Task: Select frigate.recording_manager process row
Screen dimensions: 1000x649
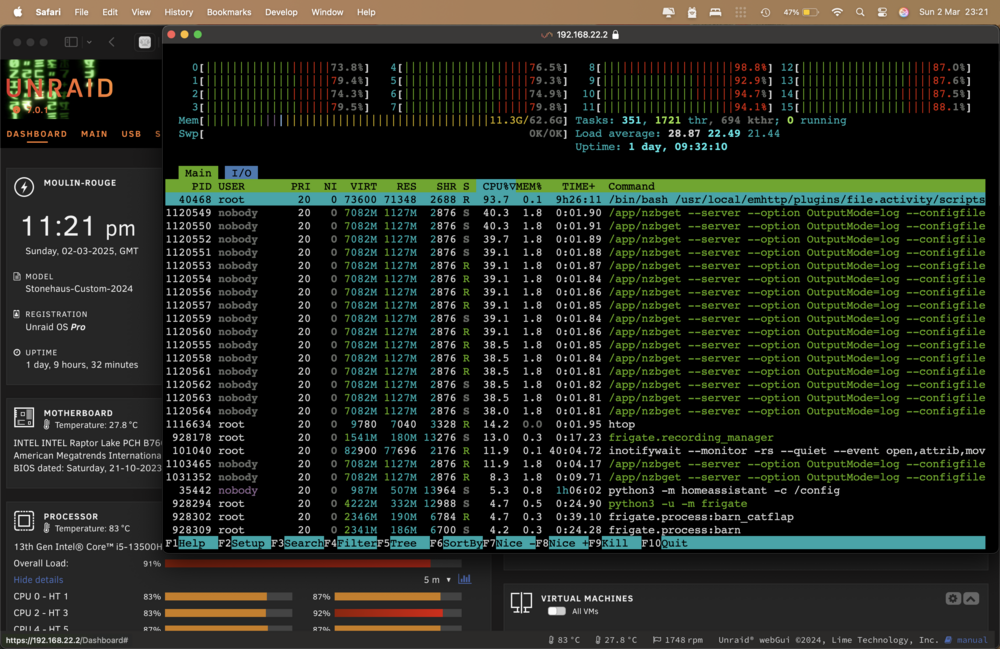Action: pos(575,437)
